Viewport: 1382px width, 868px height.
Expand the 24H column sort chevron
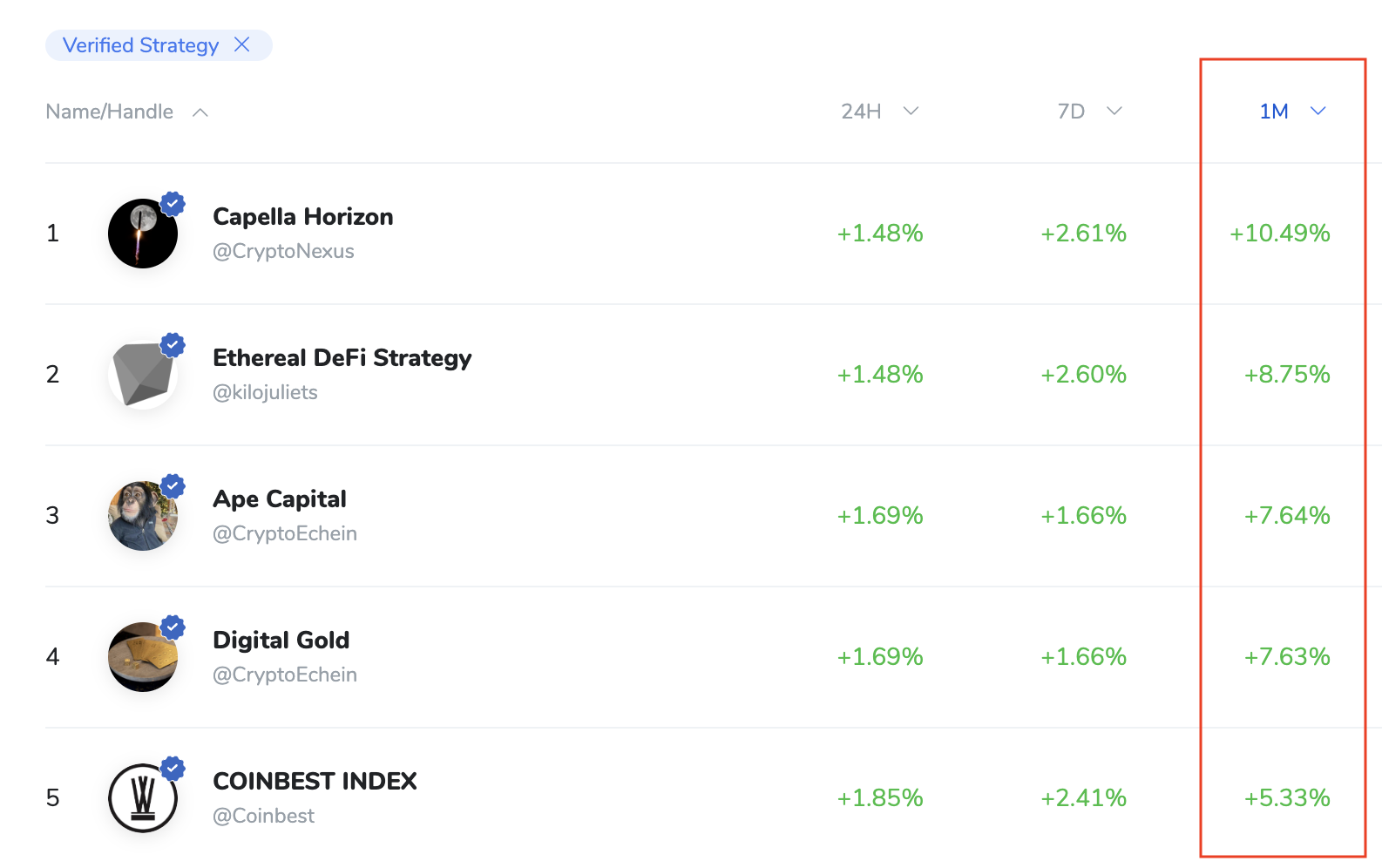click(911, 111)
